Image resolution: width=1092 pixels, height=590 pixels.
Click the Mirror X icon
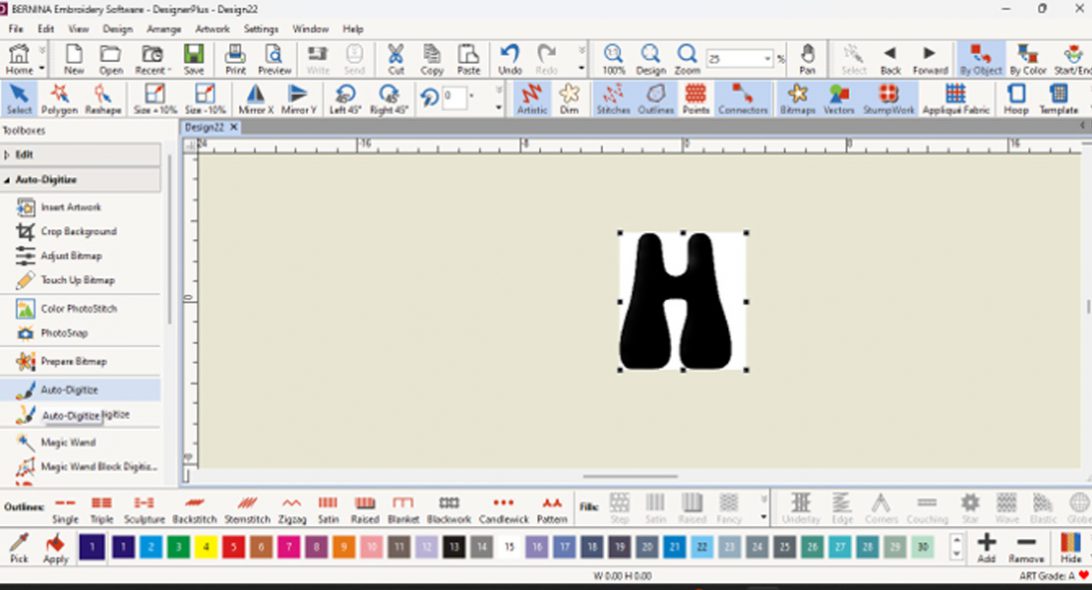pyautogui.click(x=256, y=98)
